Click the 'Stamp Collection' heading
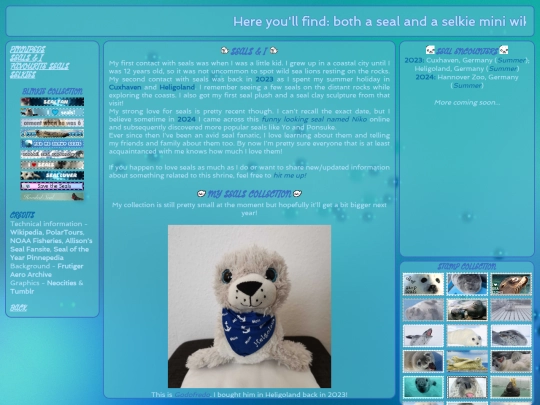540x405 pixels. [467, 267]
